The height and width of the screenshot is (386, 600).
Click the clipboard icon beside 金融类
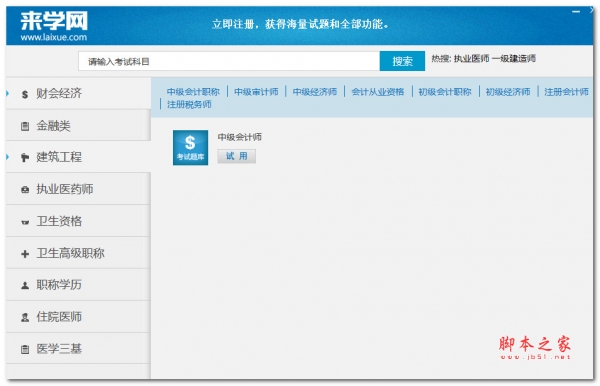coord(25,126)
